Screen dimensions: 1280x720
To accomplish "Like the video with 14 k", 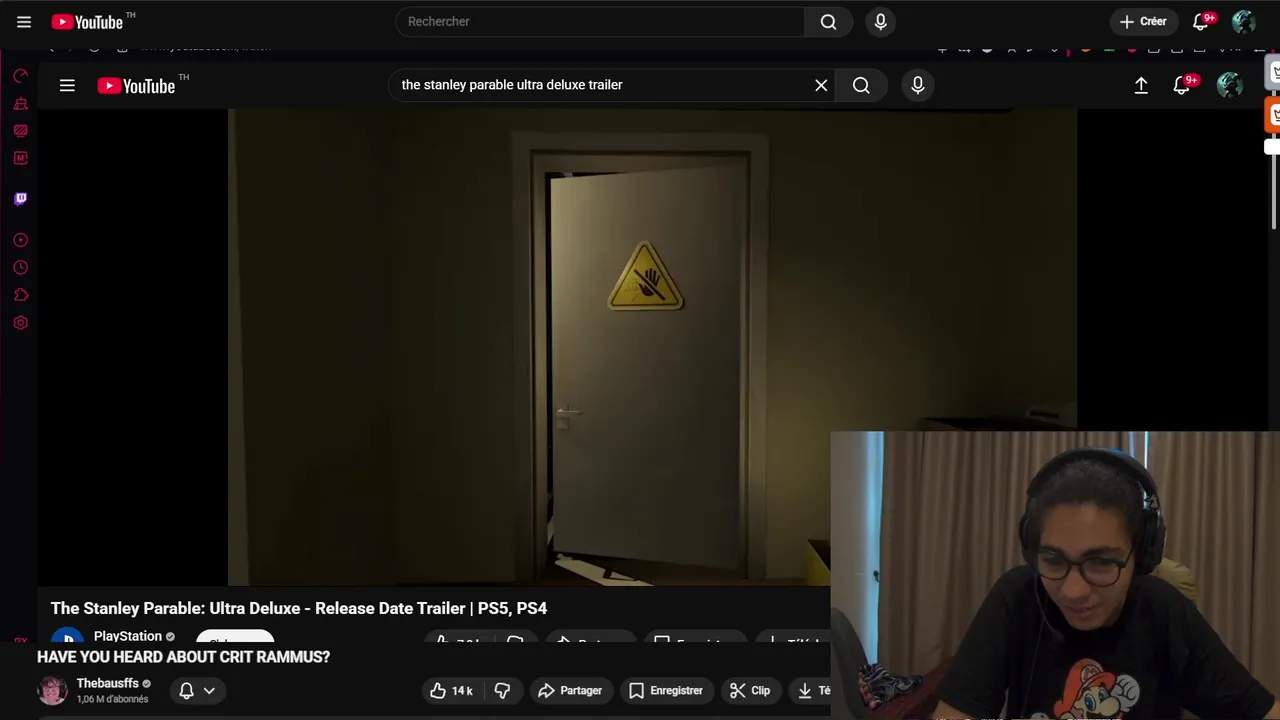I will point(452,690).
